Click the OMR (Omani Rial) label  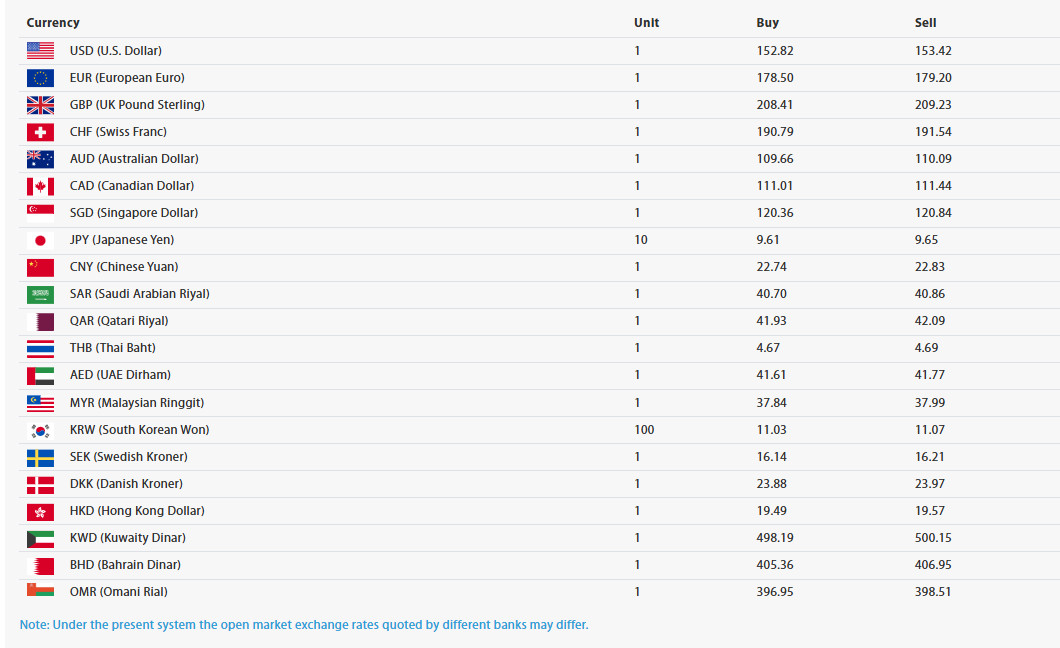coord(118,592)
